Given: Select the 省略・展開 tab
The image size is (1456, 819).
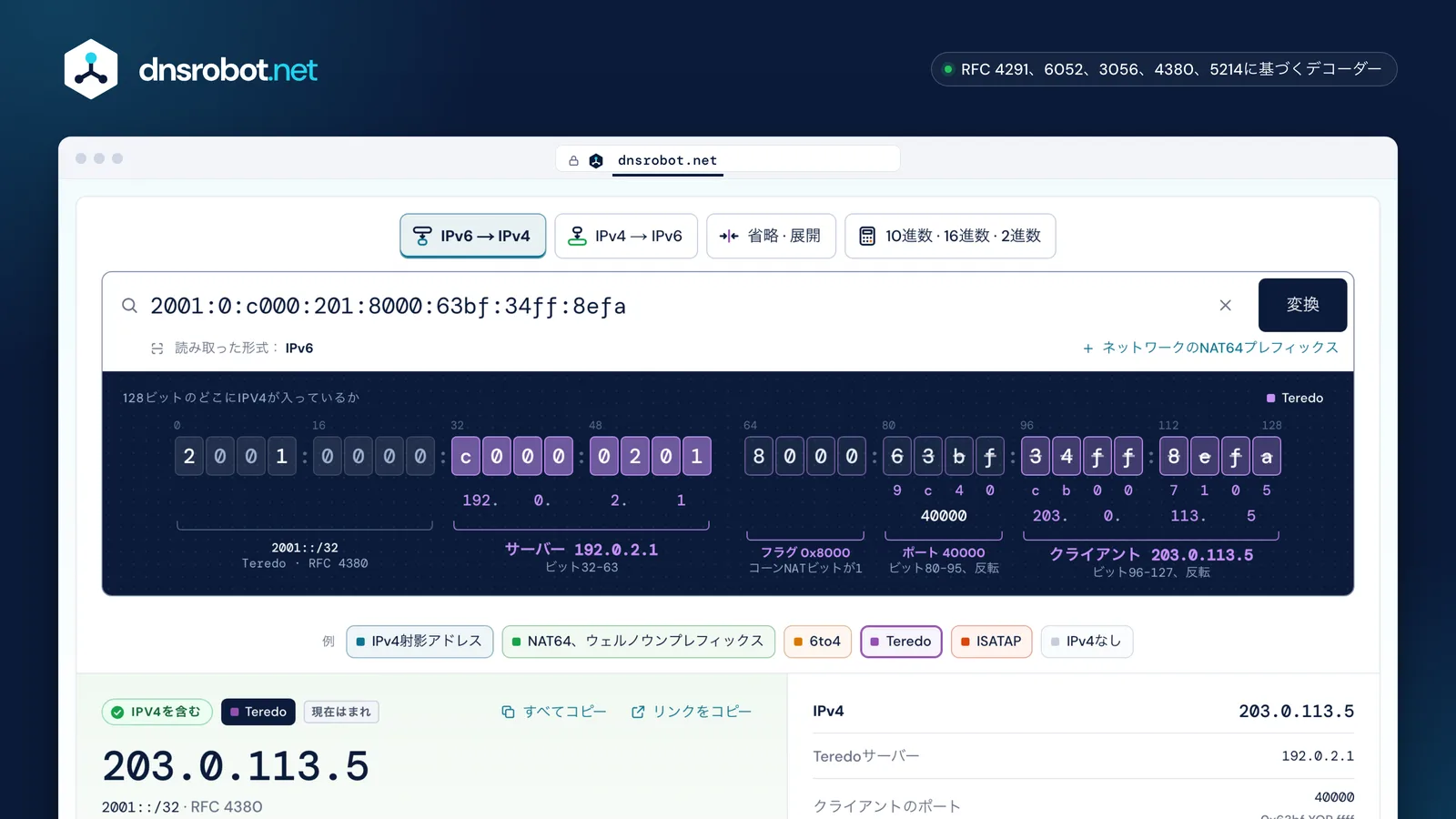Looking at the screenshot, I should coord(771,237).
